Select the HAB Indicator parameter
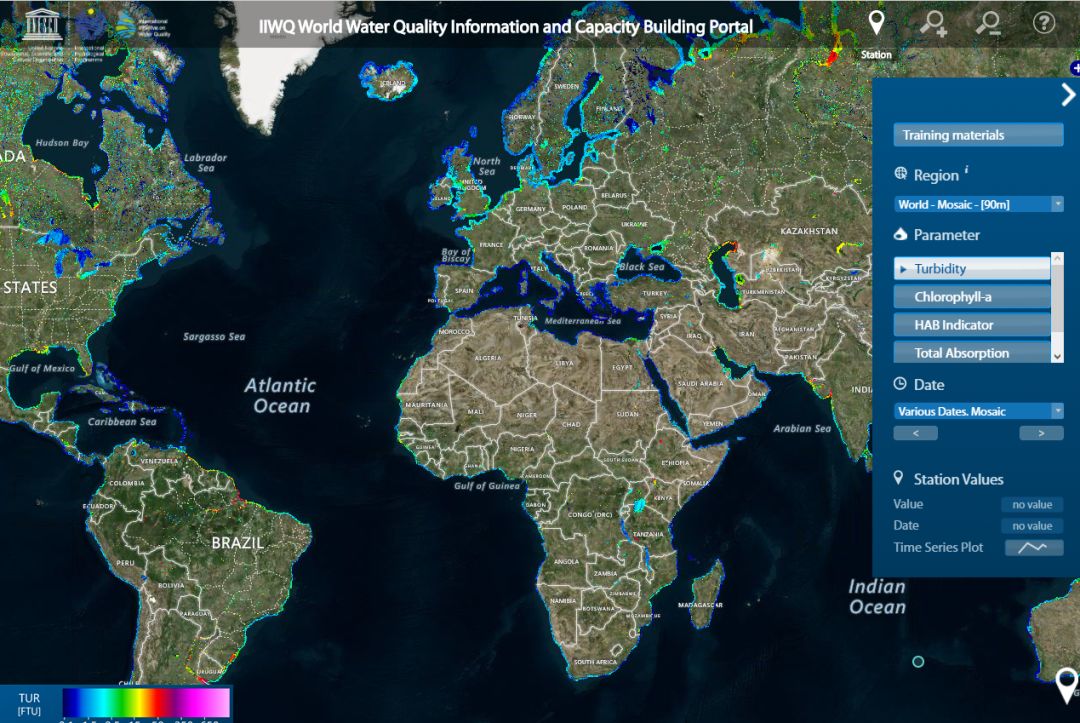 (972, 325)
